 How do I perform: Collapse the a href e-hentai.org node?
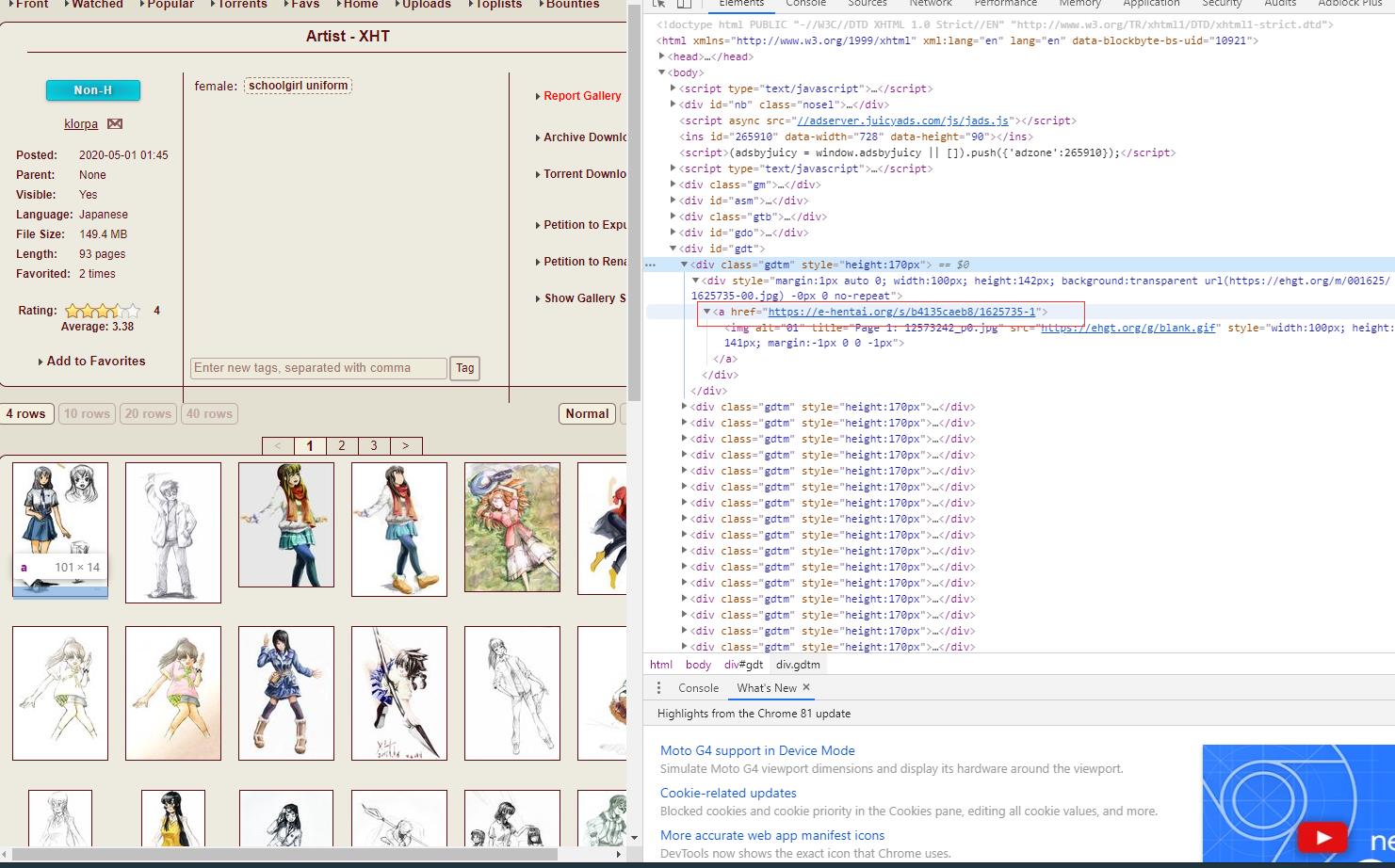(706, 312)
